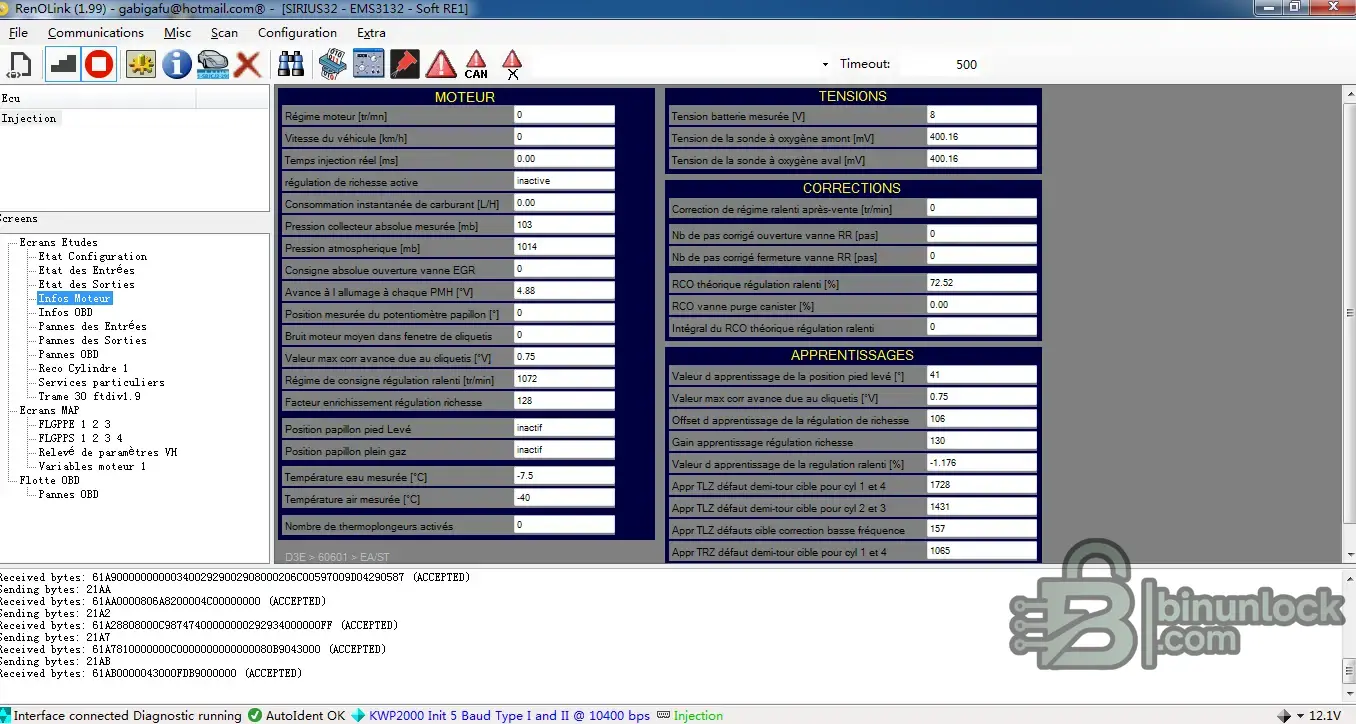Click the binary data shredder icon
This screenshot has width=1356, height=724.
(333, 65)
